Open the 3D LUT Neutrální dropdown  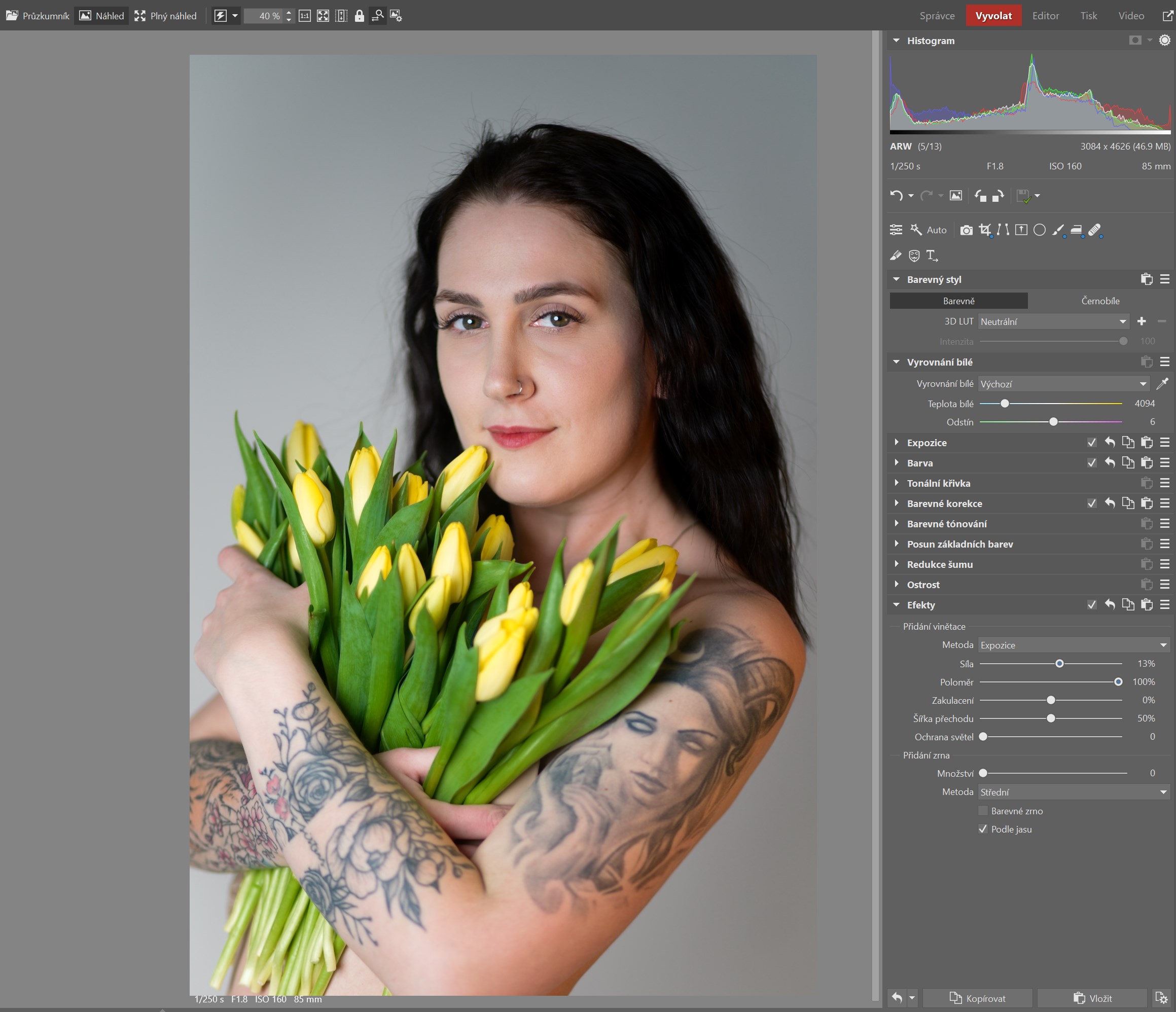click(x=1053, y=322)
